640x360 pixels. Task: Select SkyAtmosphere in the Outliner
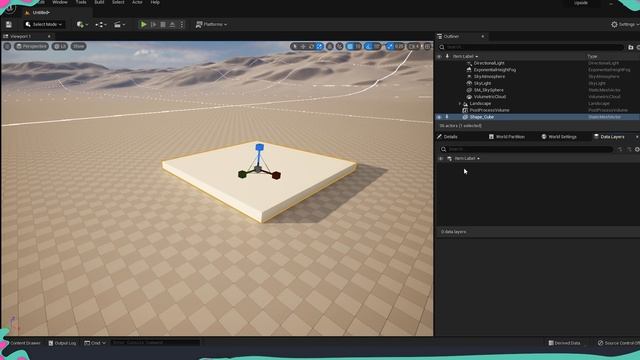tap(489, 77)
